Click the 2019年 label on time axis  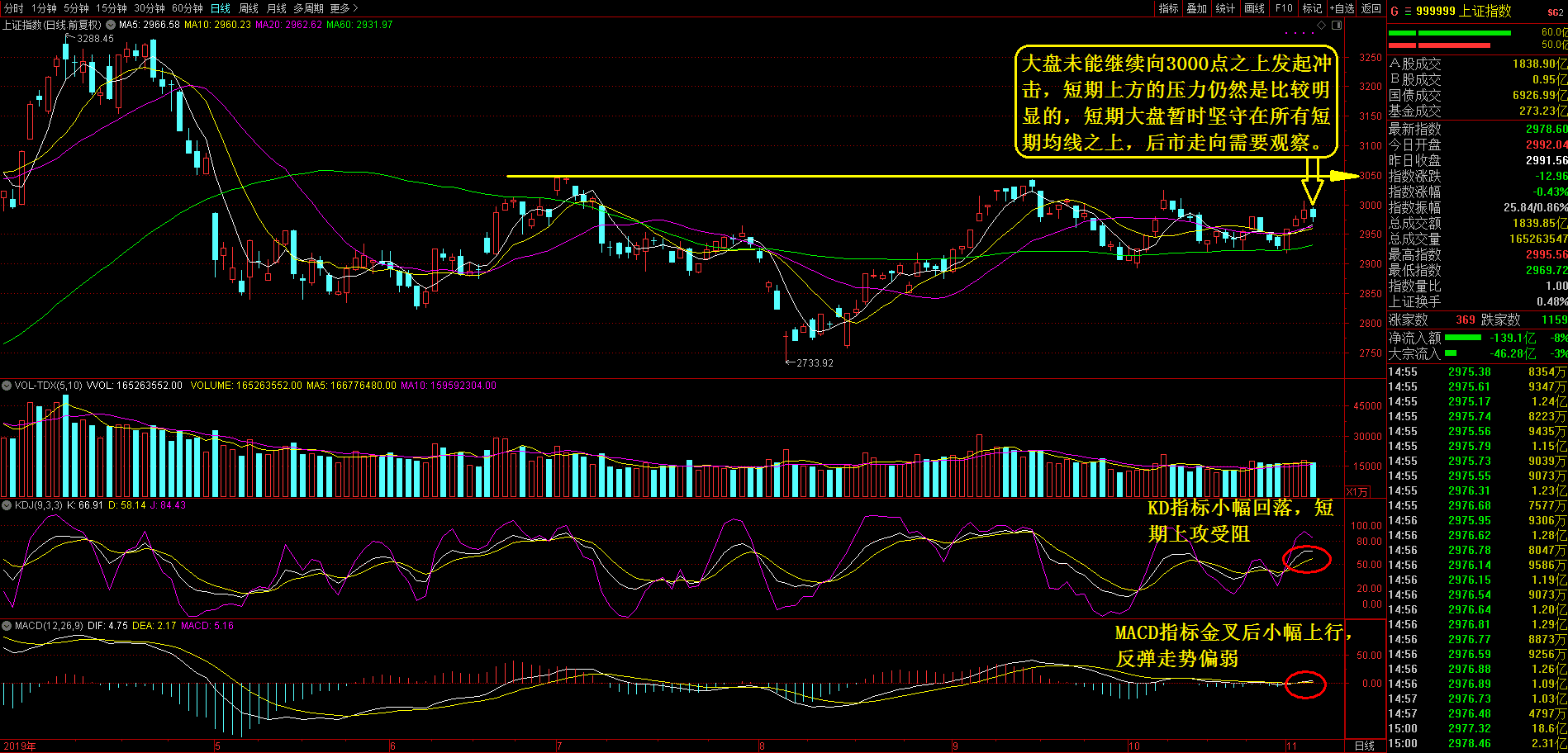click(x=20, y=746)
